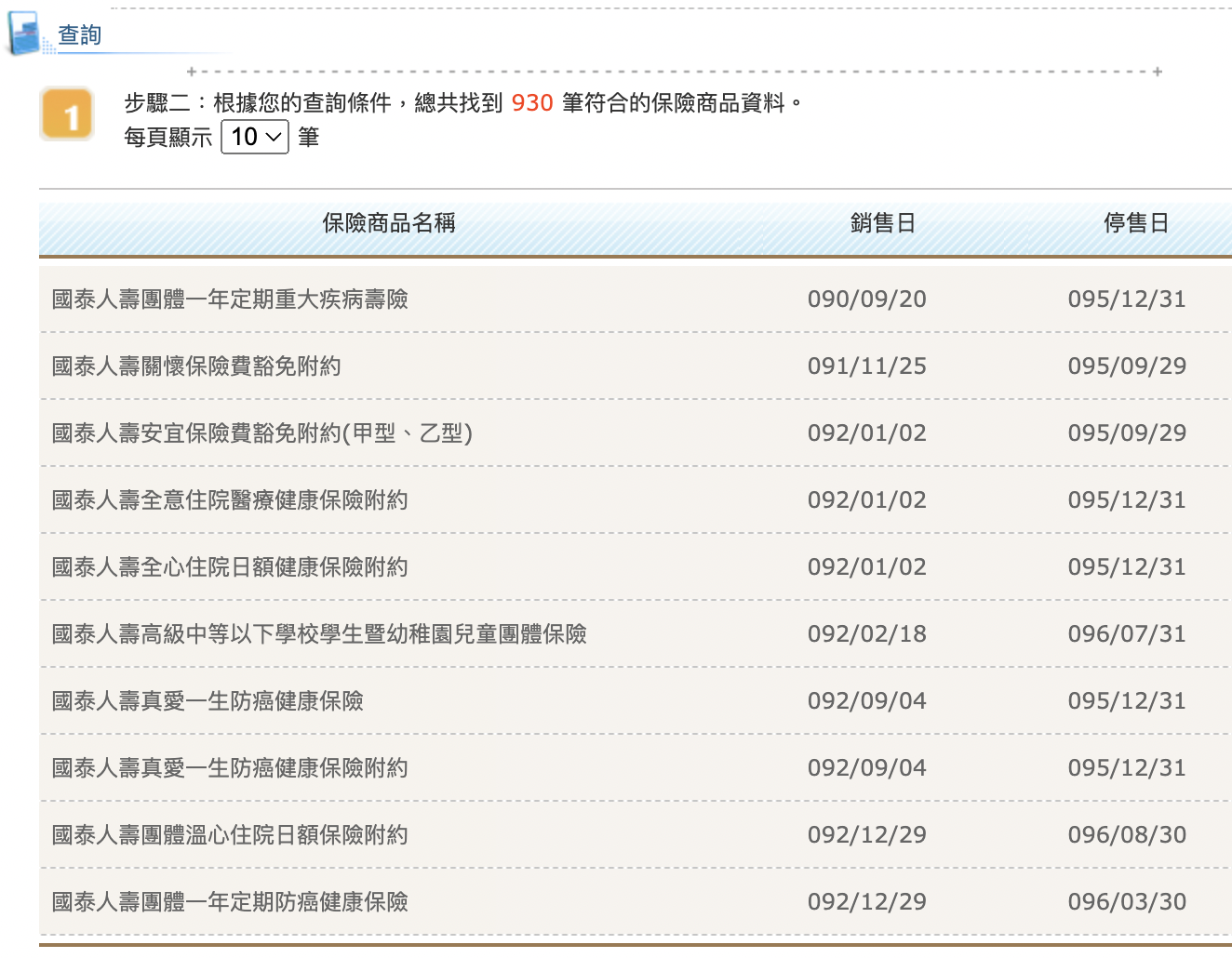Open the 每頁顯示 rows-per-page dropdown

(x=255, y=137)
